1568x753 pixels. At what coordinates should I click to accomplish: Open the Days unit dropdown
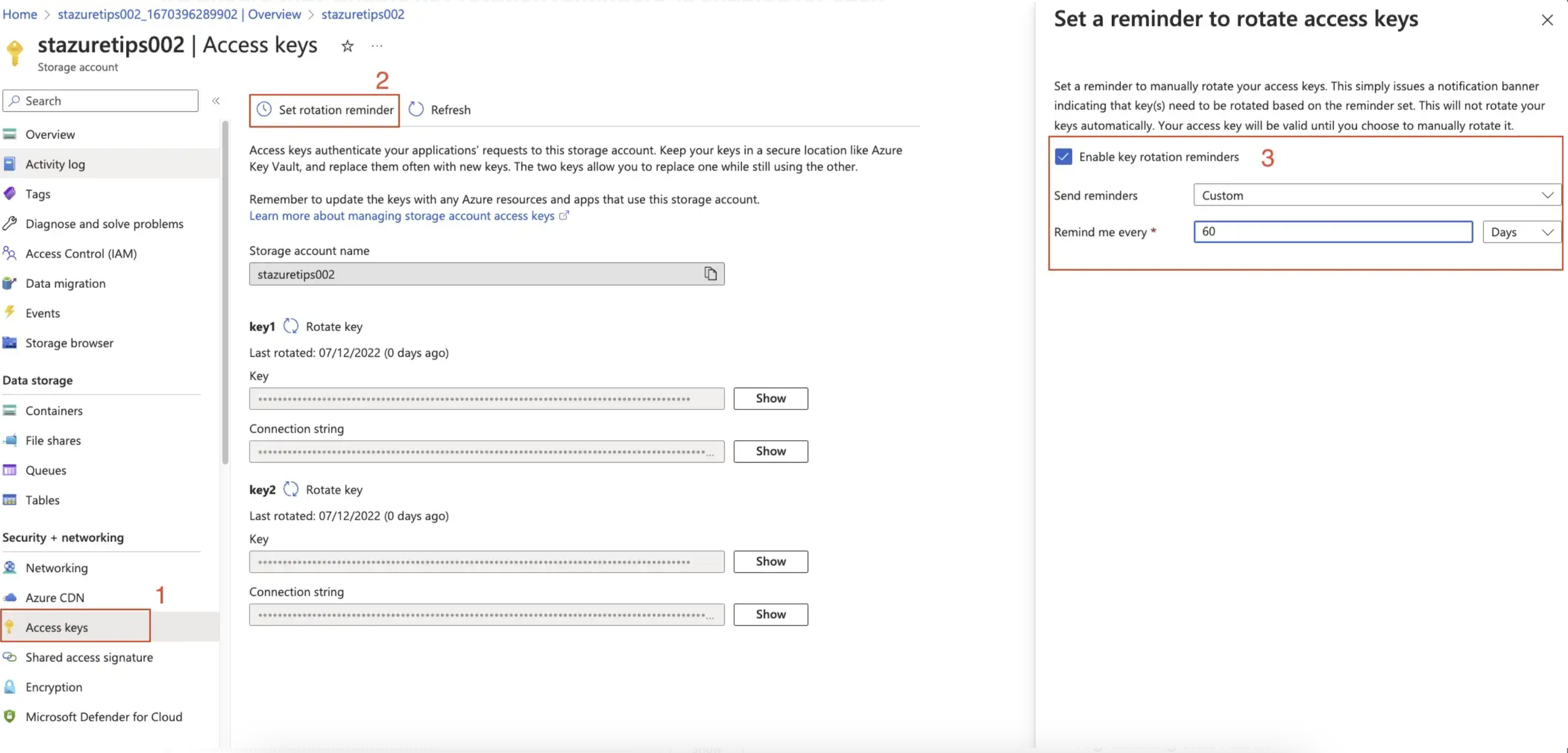pos(1522,232)
